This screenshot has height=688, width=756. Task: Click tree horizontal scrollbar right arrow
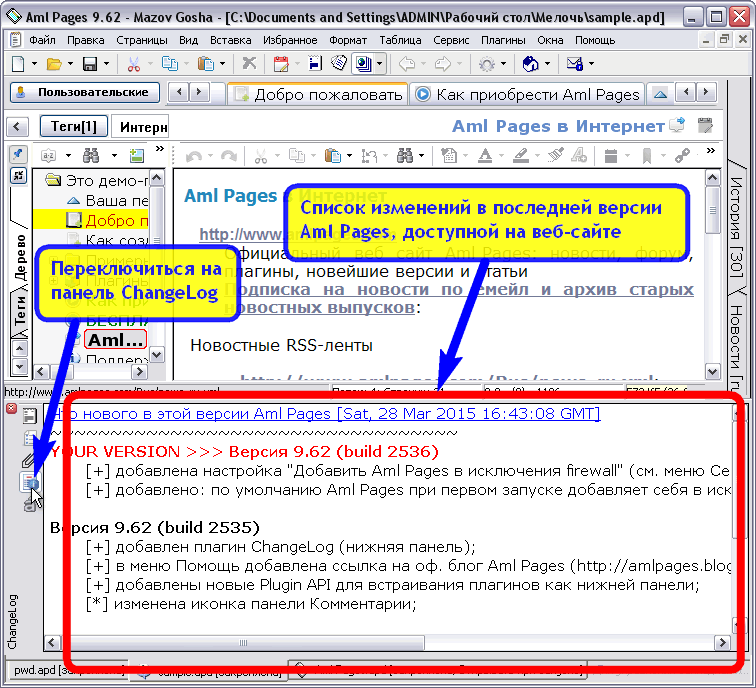coord(139,372)
